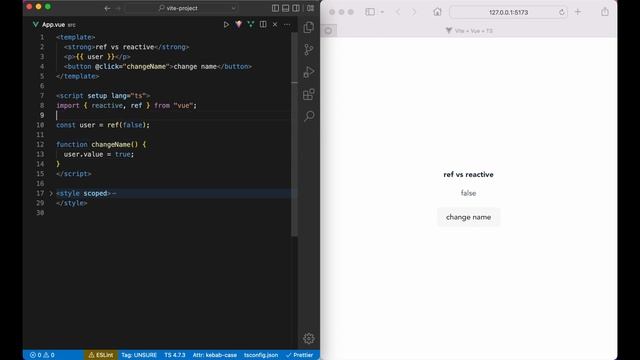The height and width of the screenshot is (360, 640).
Task: Reload the page with Safari's refresh icon
Action: coord(562,12)
